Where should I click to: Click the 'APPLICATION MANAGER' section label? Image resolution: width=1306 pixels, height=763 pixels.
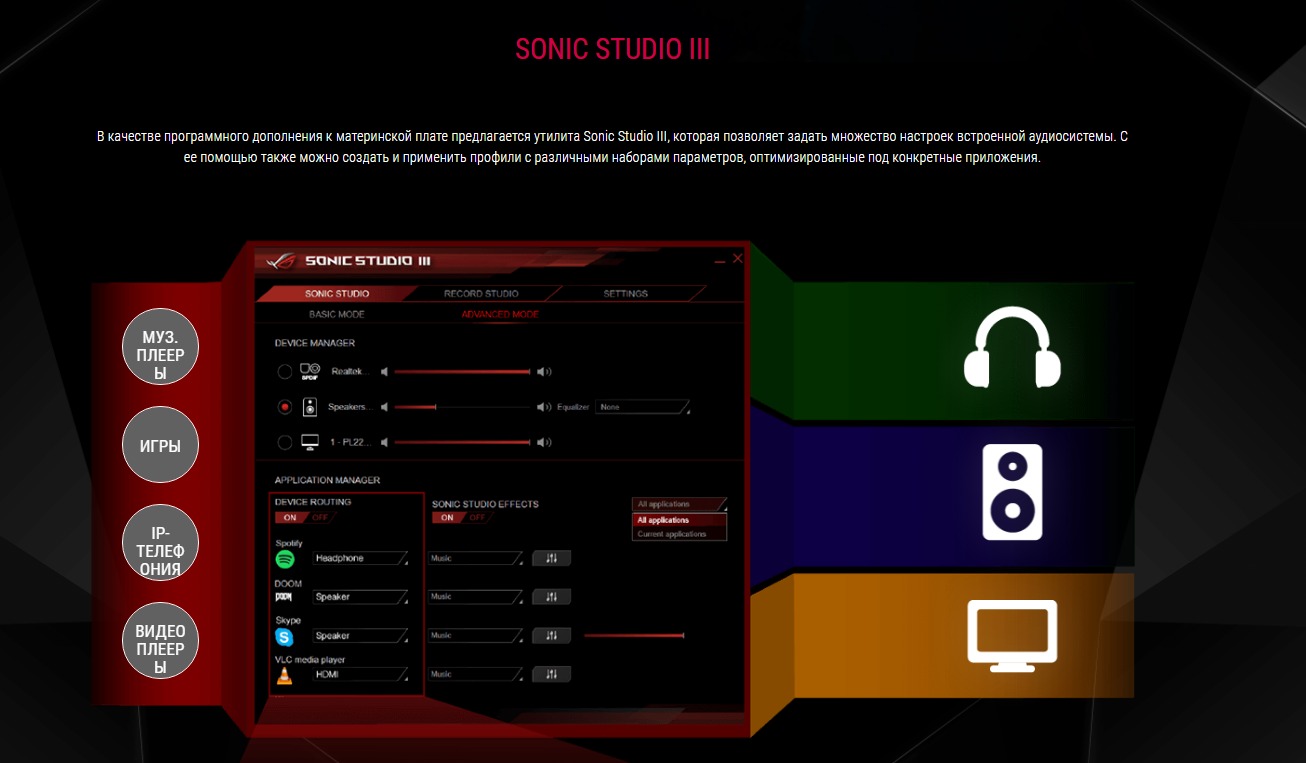coord(327,480)
